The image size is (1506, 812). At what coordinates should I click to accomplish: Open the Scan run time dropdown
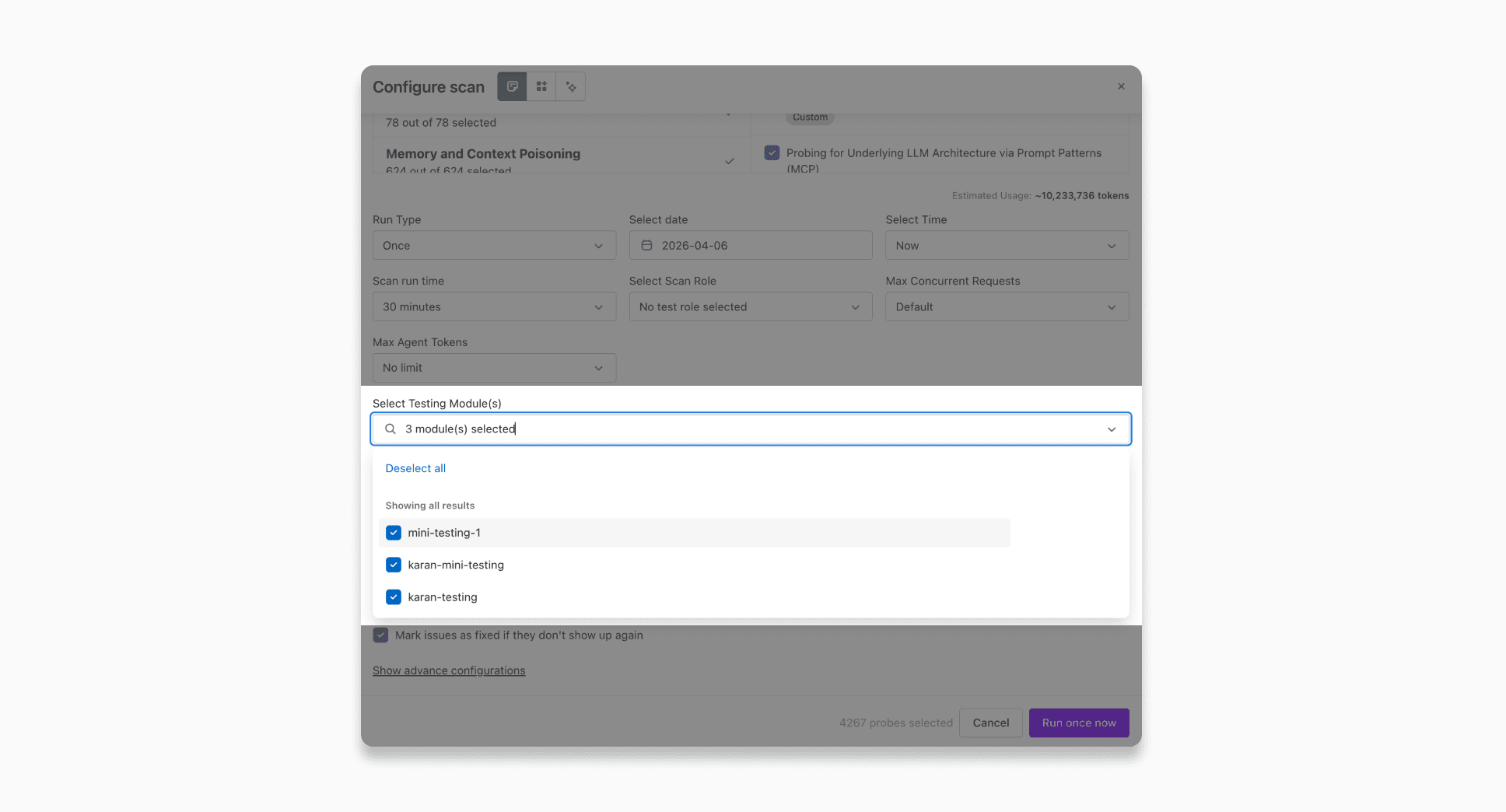pos(494,307)
